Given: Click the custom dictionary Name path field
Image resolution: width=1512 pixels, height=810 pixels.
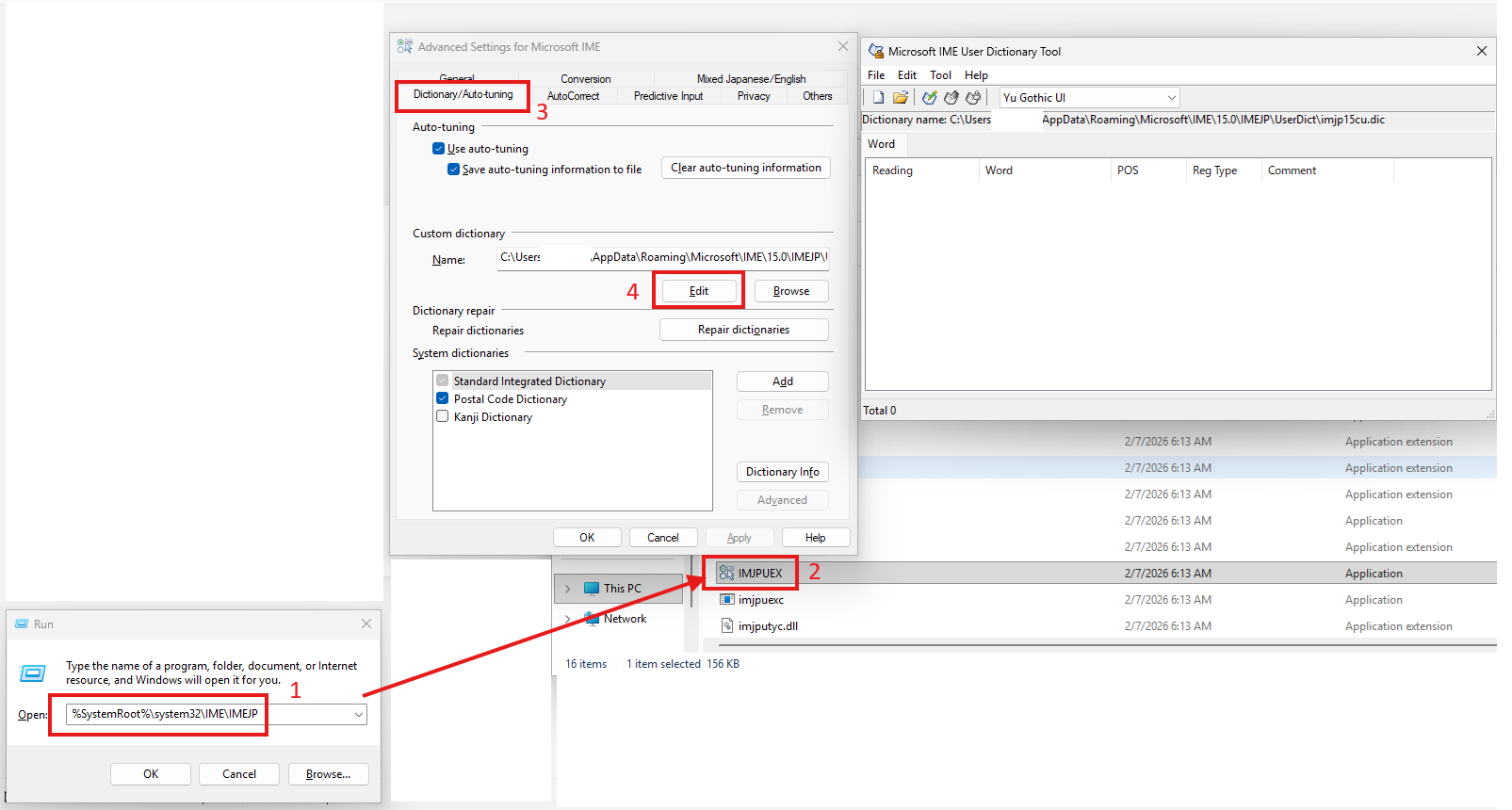Looking at the screenshot, I should (663, 257).
